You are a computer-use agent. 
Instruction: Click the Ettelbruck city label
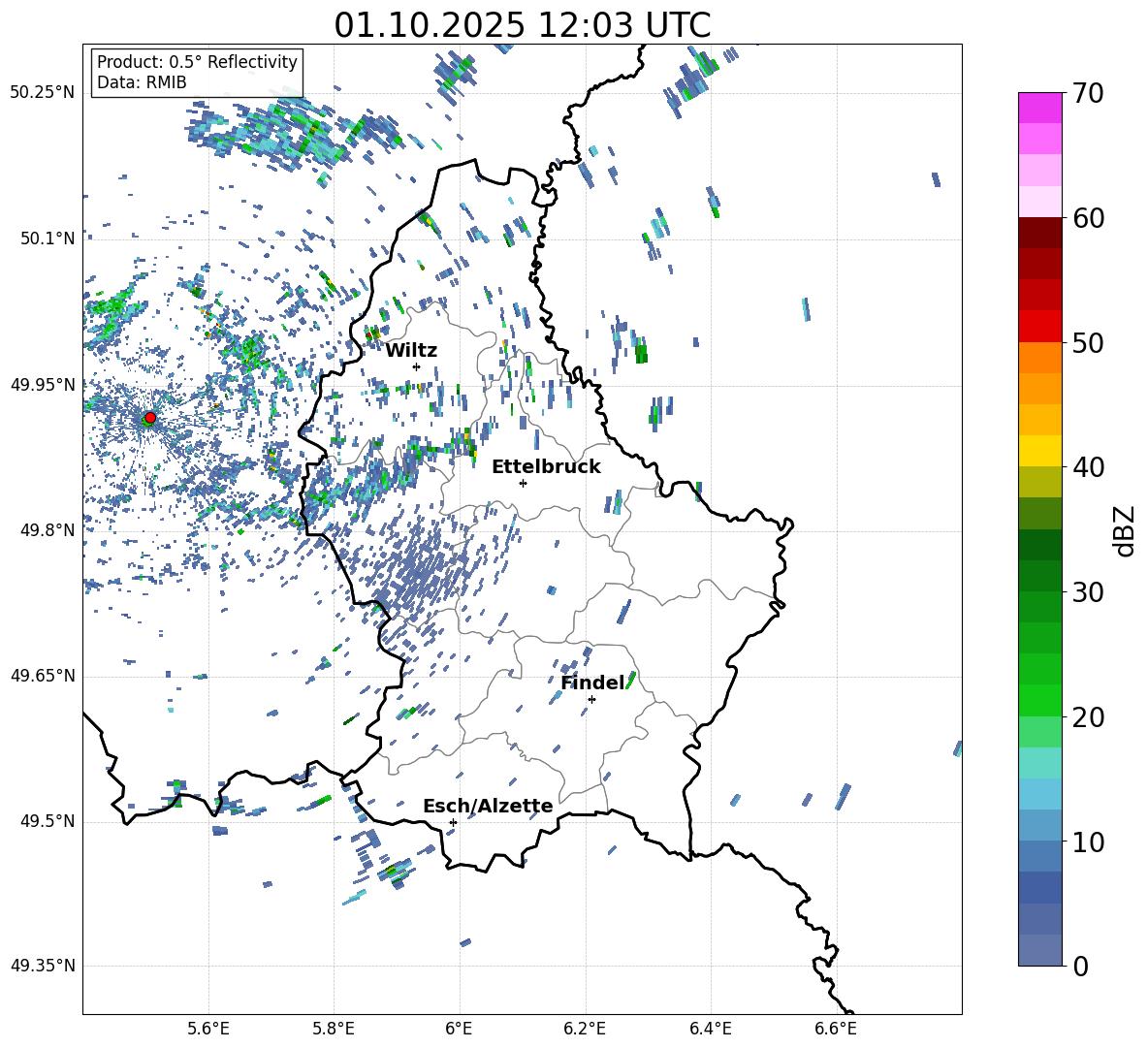click(546, 467)
